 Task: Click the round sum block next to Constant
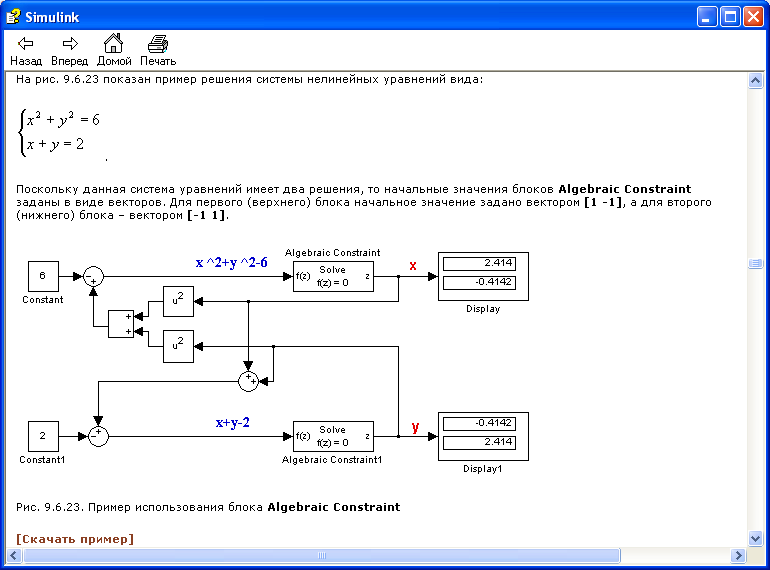93,276
